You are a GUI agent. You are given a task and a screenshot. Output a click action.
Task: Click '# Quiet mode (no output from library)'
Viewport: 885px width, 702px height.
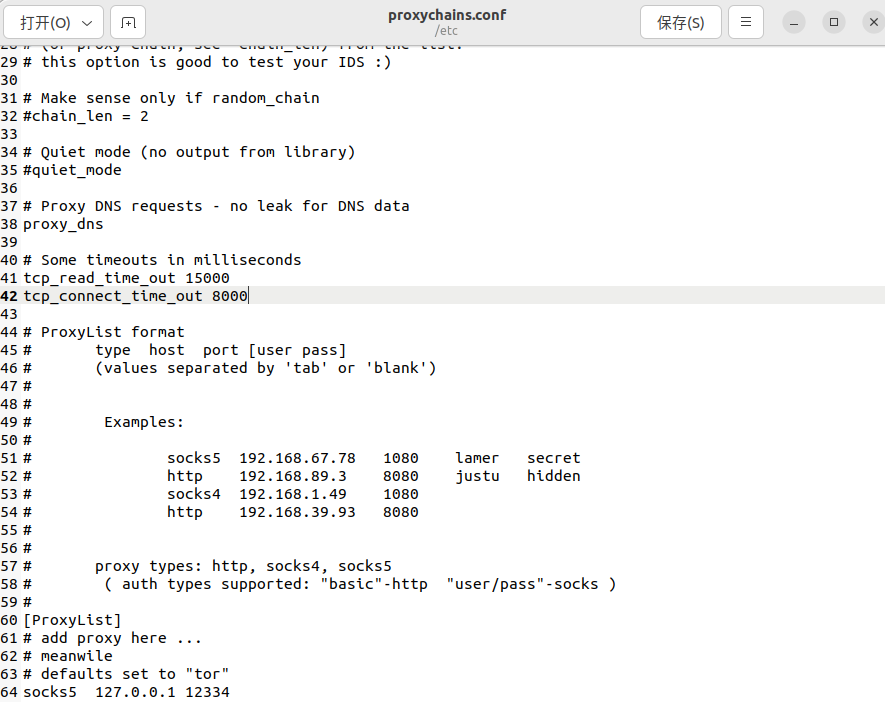click(189, 152)
